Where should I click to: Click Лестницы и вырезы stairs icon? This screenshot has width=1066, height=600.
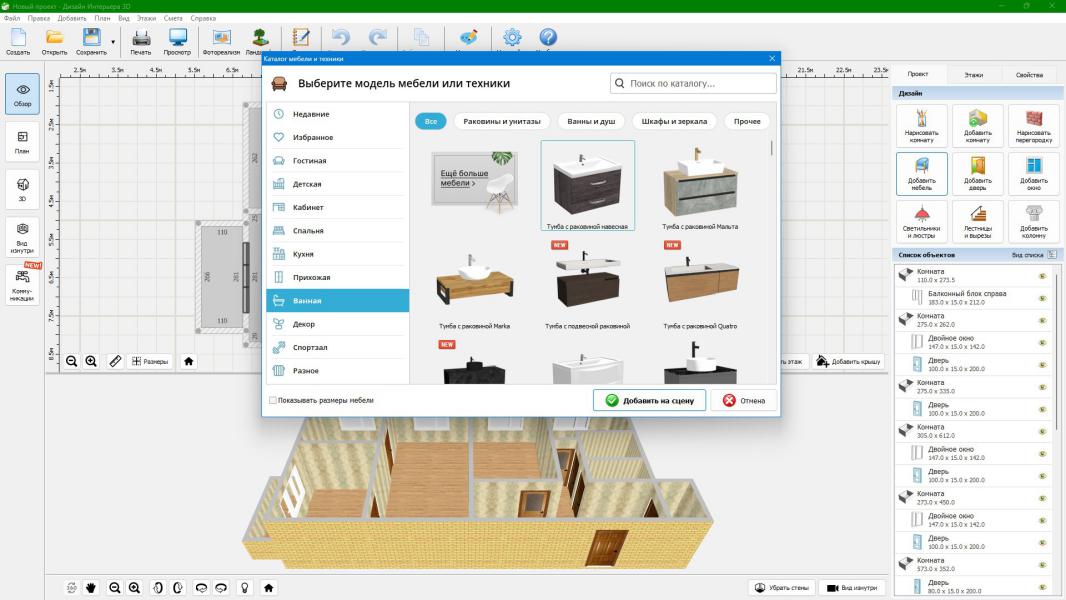(977, 220)
